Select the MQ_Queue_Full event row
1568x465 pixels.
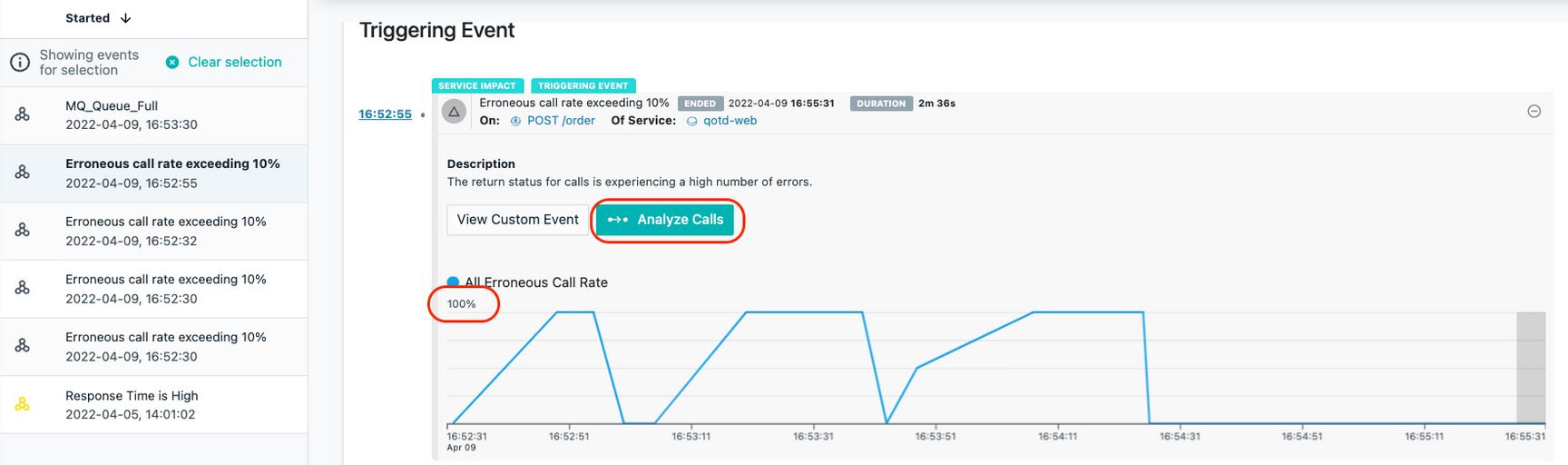154,115
